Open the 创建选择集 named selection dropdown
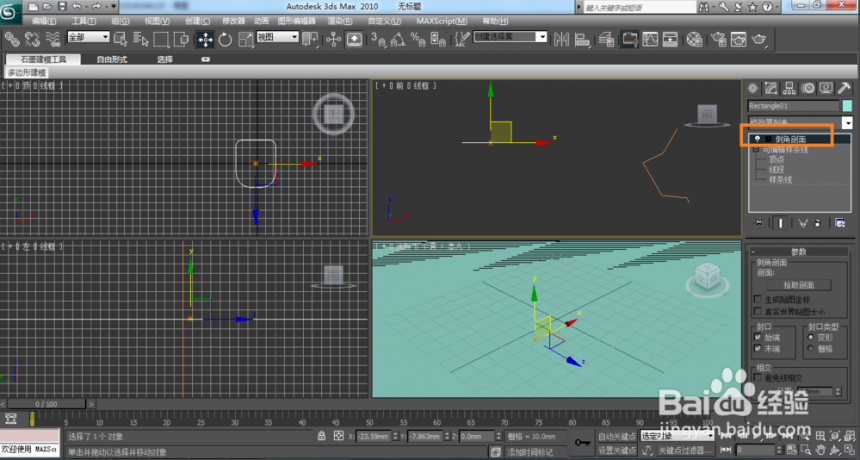Screen dimensions: 860x460 pos(510,37)
